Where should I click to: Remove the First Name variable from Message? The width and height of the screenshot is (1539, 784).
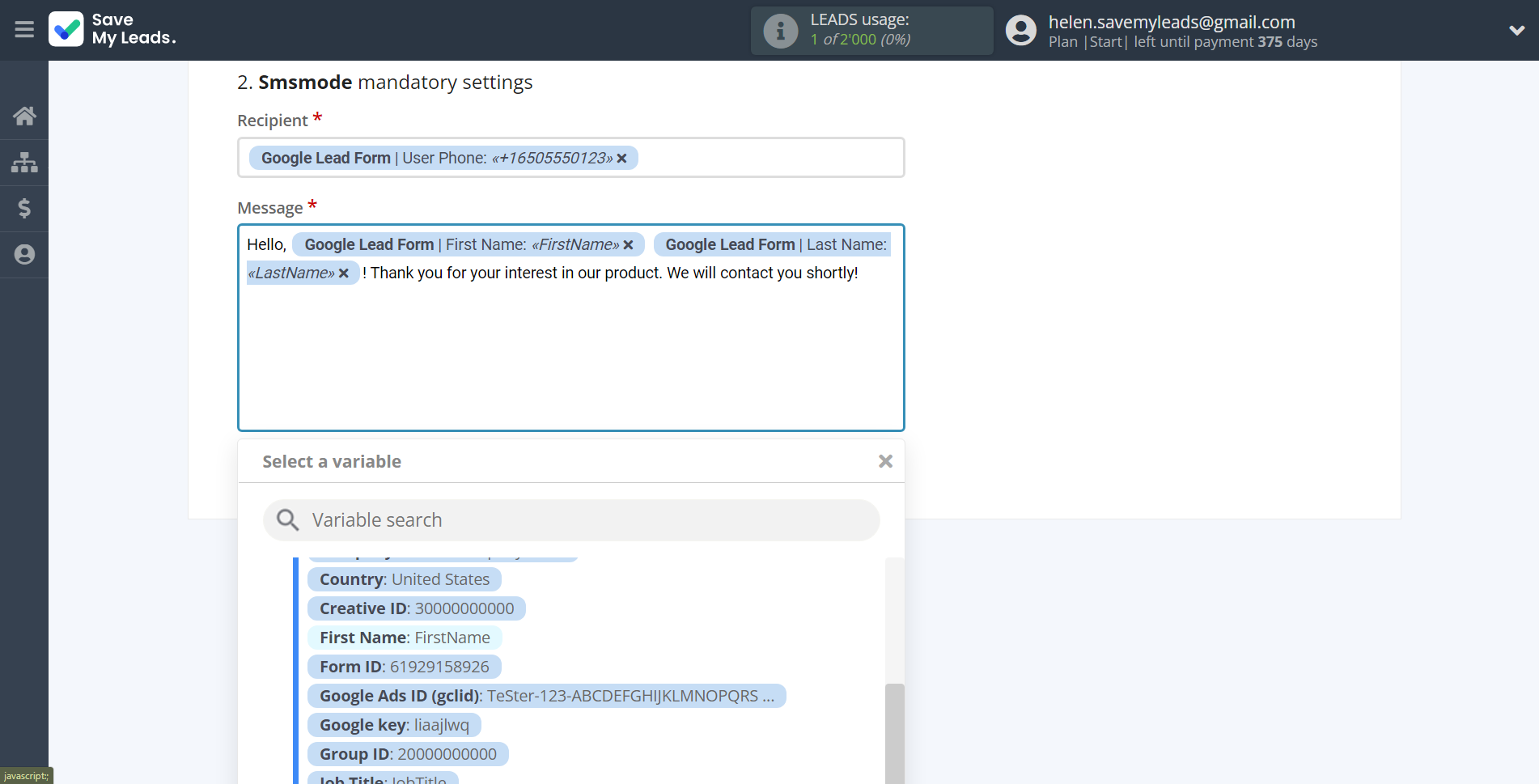point(628,245)
